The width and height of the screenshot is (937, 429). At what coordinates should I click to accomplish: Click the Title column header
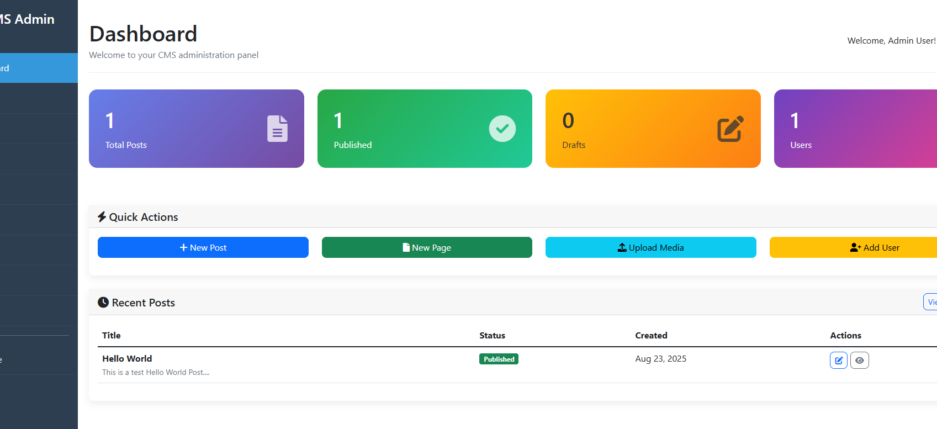111,335
